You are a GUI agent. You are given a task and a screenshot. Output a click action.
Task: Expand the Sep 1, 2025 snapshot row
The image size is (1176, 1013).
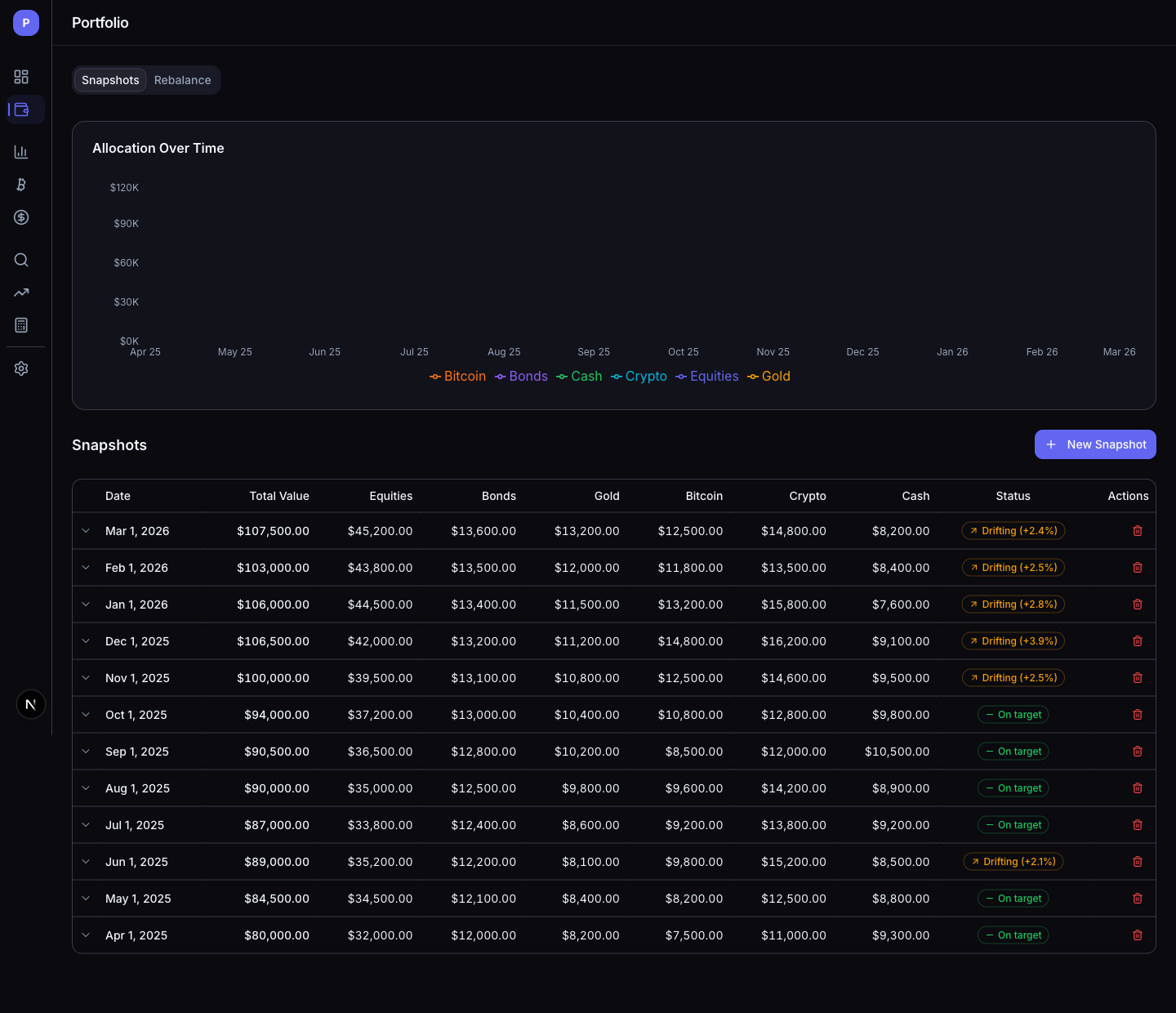[86, 752]
